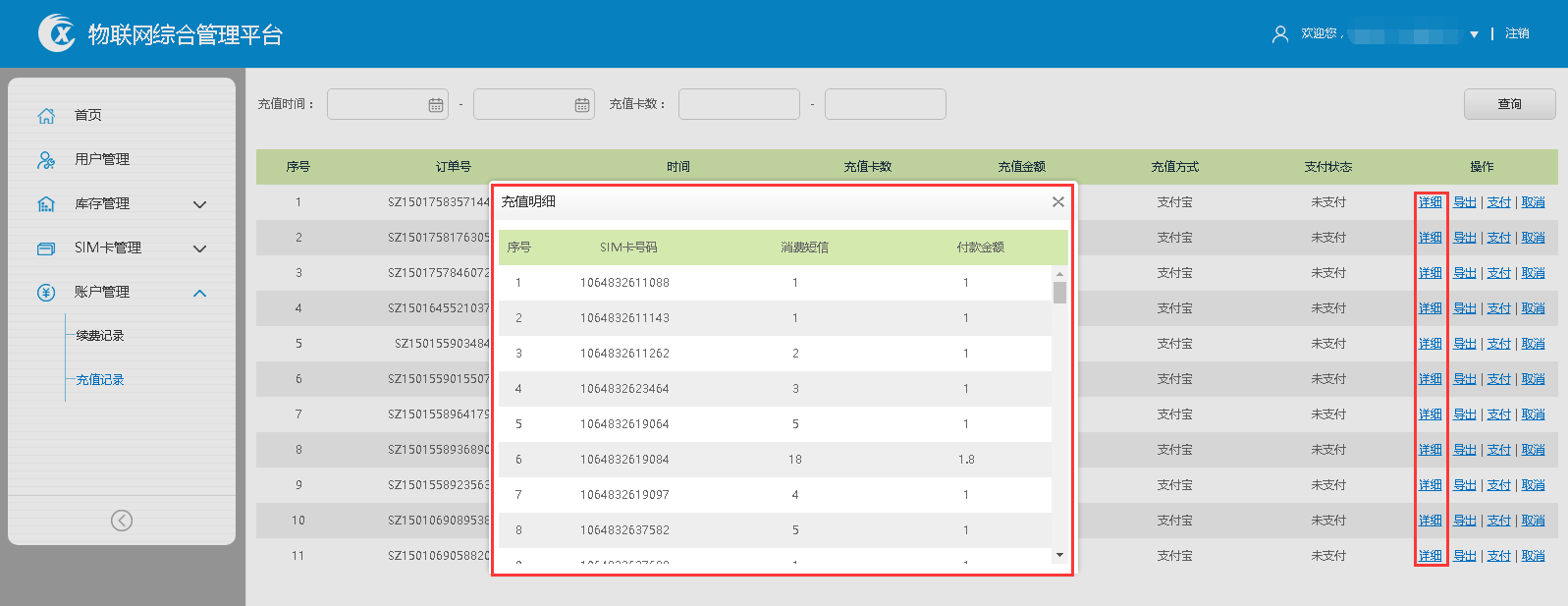This screenshot has height=606, width=1568.
Task: Click the user management icon
Action: point(46,160)
